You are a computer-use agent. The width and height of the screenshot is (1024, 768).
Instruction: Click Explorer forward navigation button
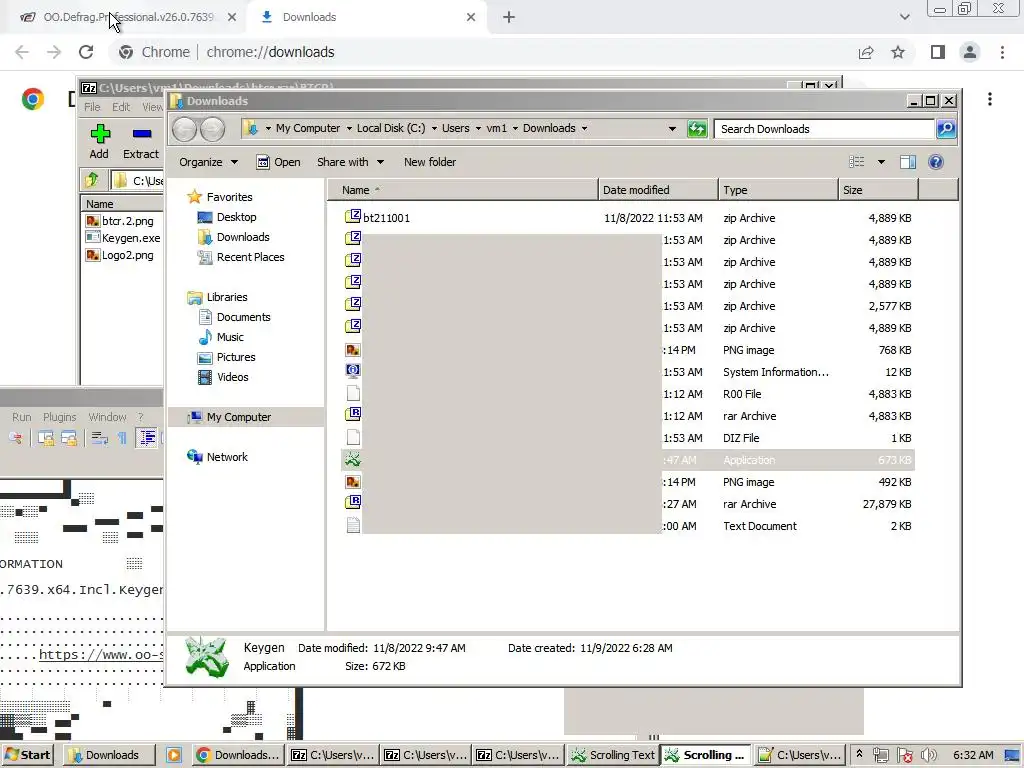pos(212,129)
